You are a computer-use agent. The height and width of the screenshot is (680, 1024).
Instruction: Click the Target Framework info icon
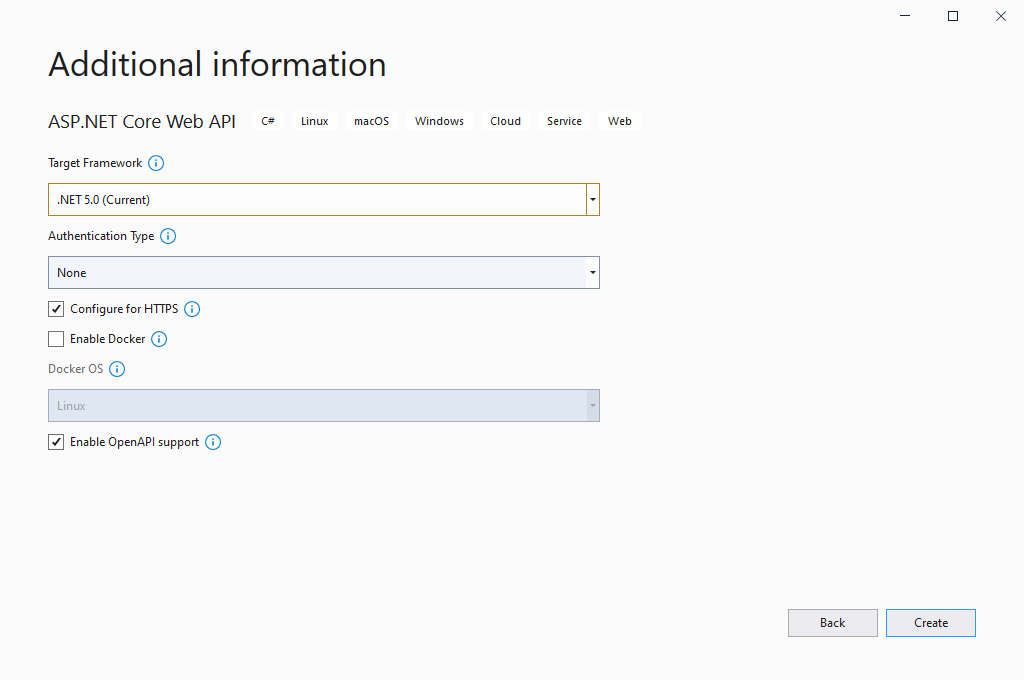pos(156,163)
